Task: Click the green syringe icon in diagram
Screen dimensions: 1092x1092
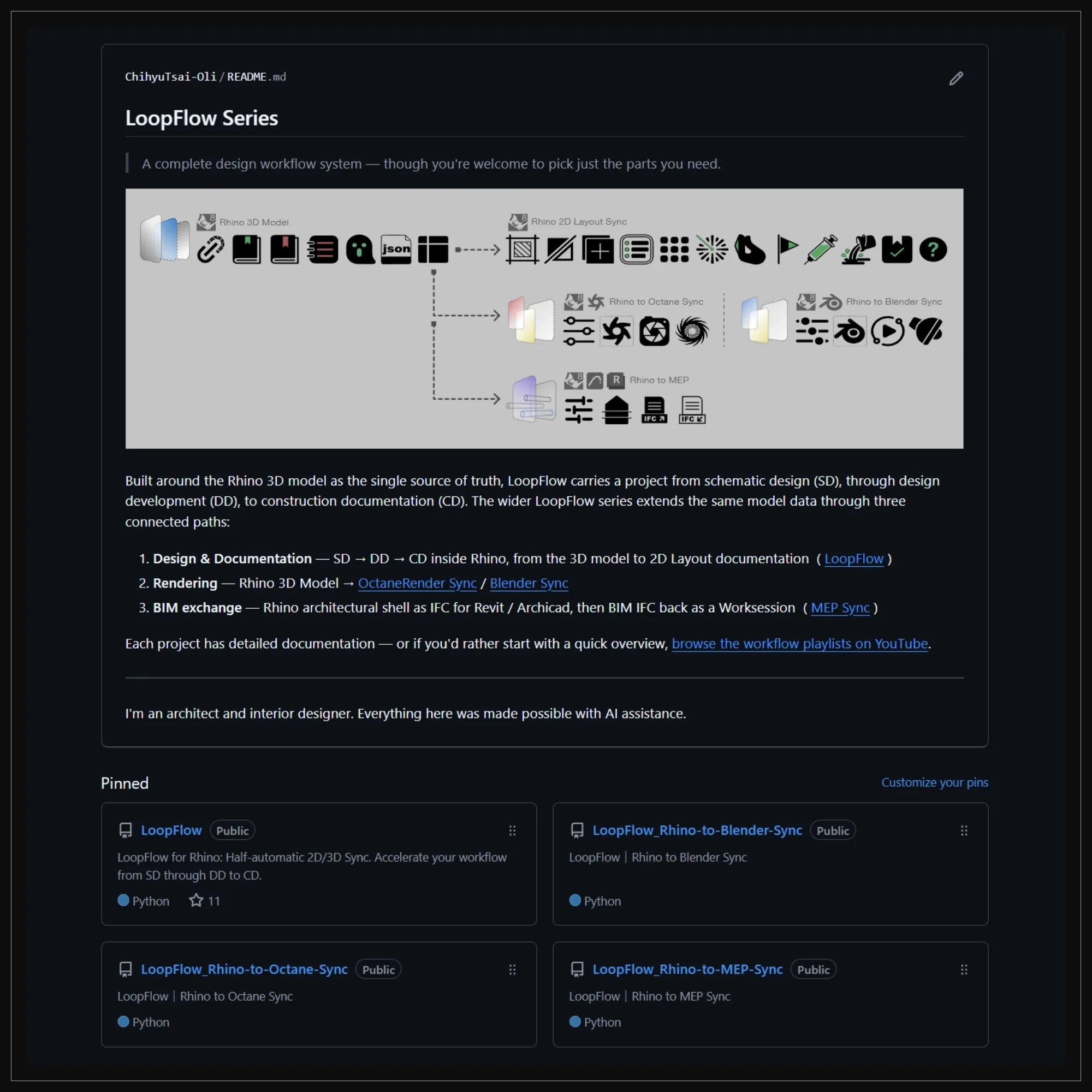Action: tap(822, 250)
